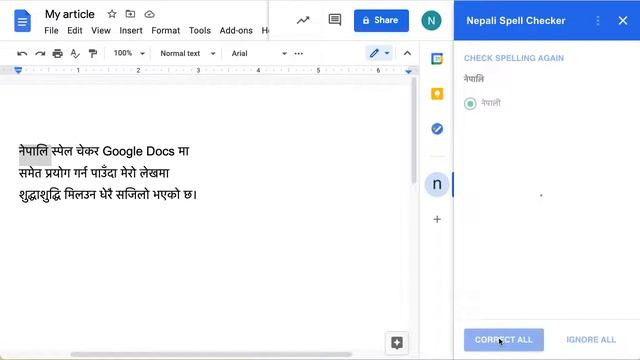640x360 pixels.
Task: Open the Google Docs home icon
Action: point(22,20)
